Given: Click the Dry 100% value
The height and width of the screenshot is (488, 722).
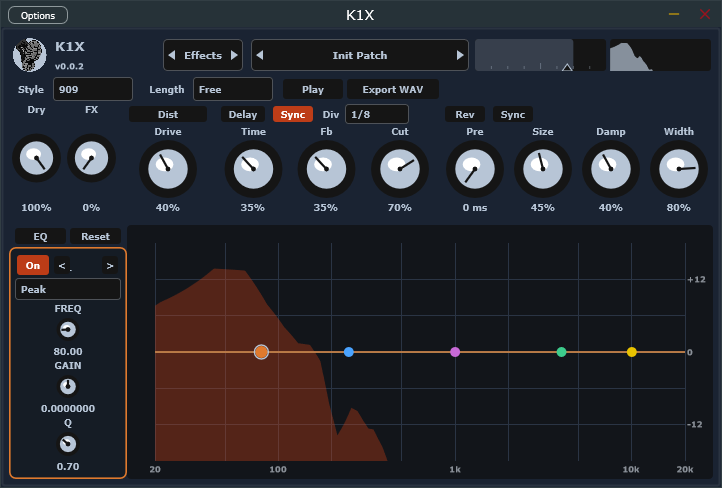Looking at the screenshot, I should [x=36, y=208].
